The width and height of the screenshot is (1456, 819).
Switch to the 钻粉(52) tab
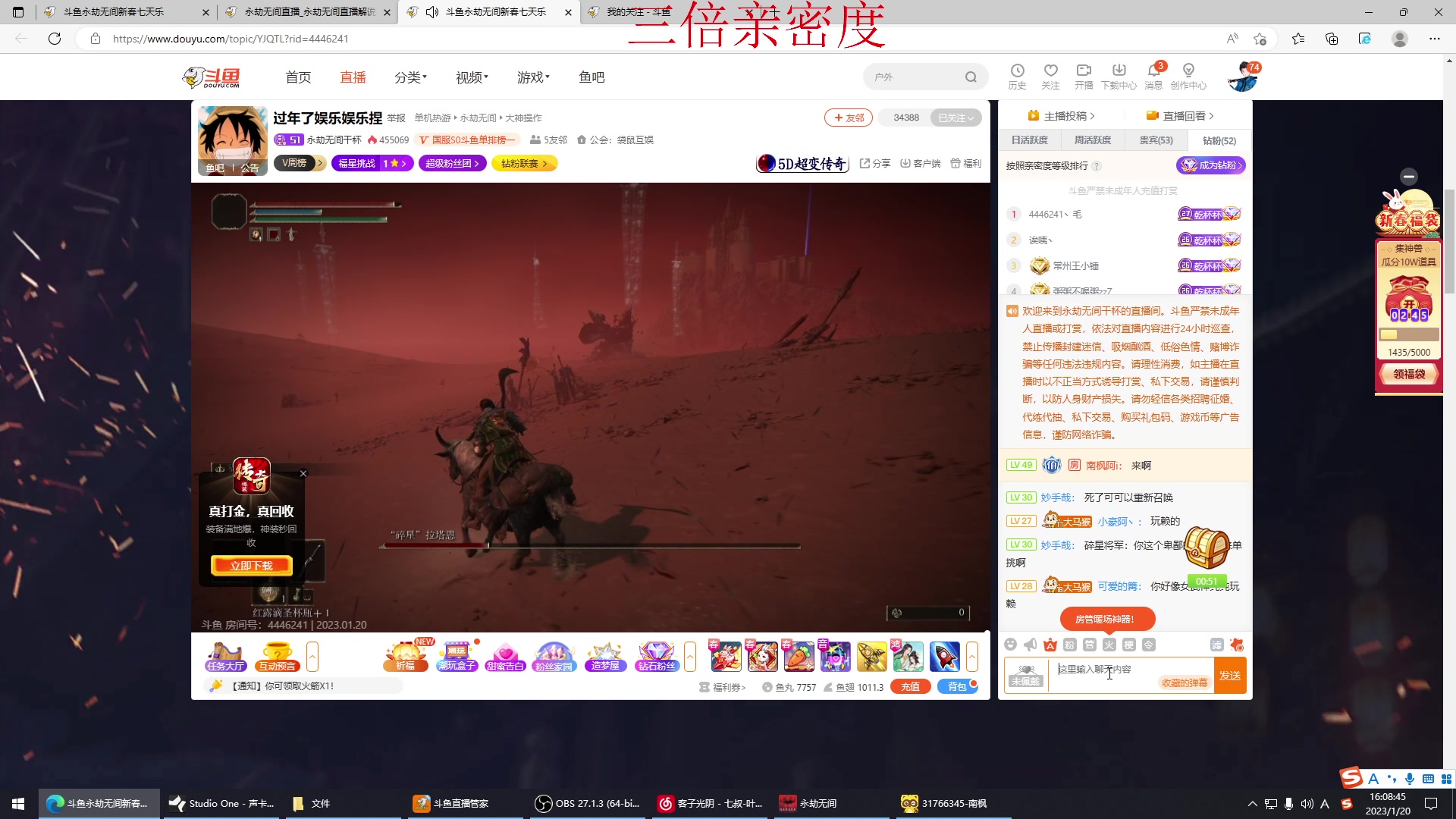(1219, 140)
